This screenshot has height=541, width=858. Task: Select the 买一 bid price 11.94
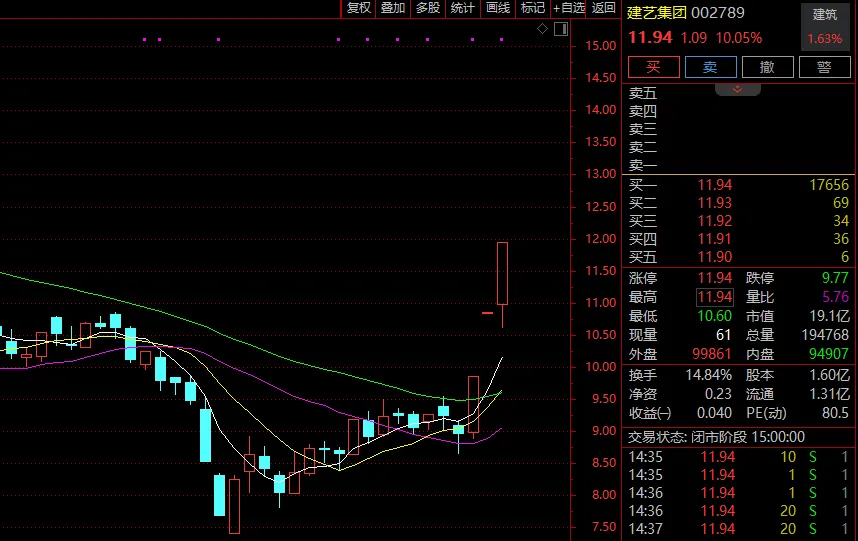715,185
